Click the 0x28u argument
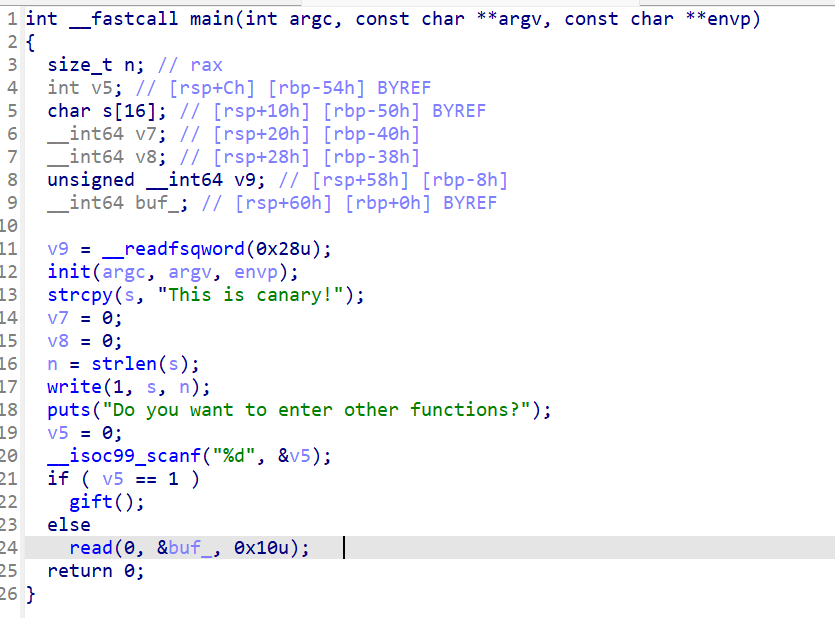This screenshot has height=618, width=835. (x=283, y=249)
